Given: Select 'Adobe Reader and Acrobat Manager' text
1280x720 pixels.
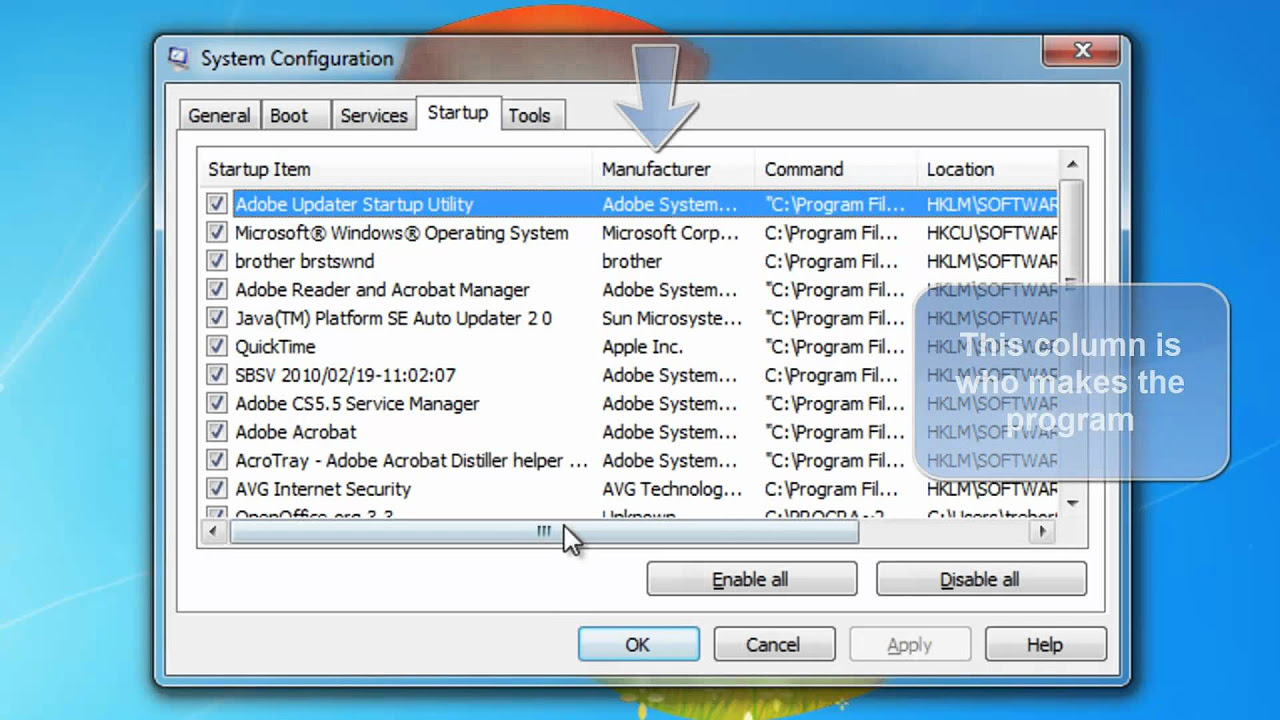Looking at the screenshot, I should [382, 290].
